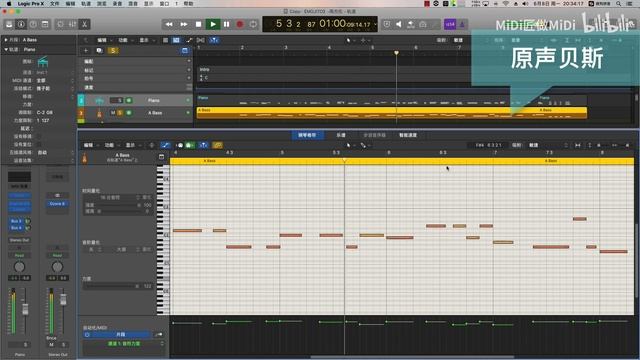Show automation with the curve icon in tracks toolbar
This screenshot has height=360, width=640.
point(189,40)
